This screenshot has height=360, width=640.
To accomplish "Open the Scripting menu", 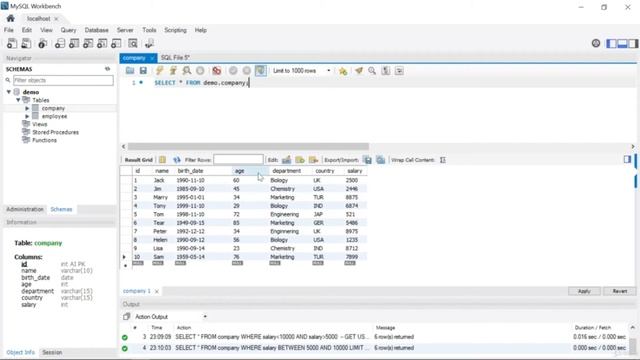I will click(x=175, y=30).
